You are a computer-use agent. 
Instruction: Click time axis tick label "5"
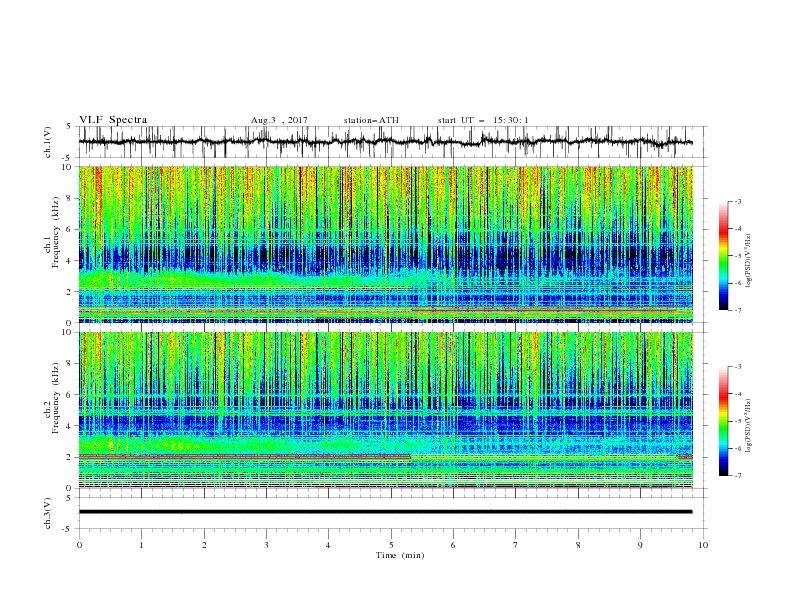391,545
